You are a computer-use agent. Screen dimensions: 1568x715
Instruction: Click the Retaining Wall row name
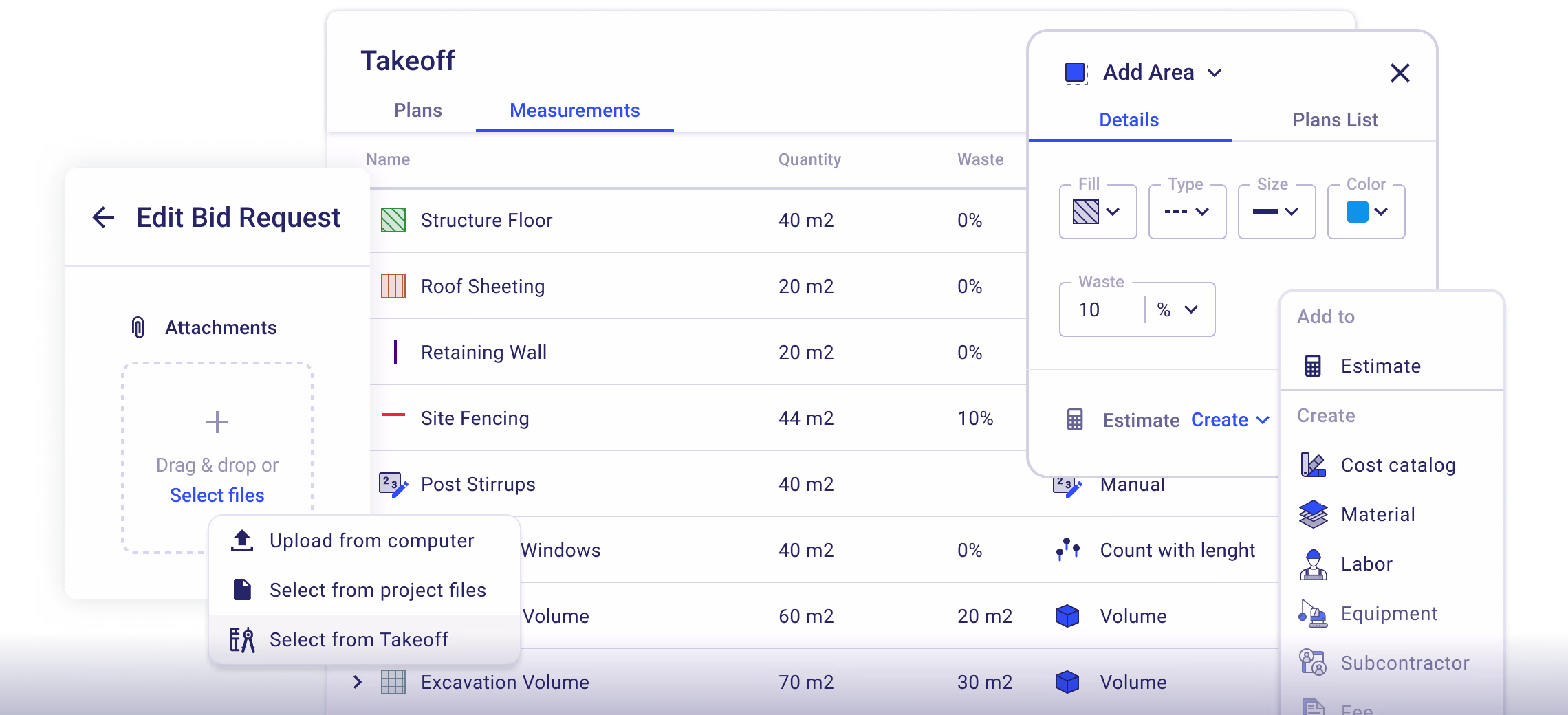coord(483,352)
